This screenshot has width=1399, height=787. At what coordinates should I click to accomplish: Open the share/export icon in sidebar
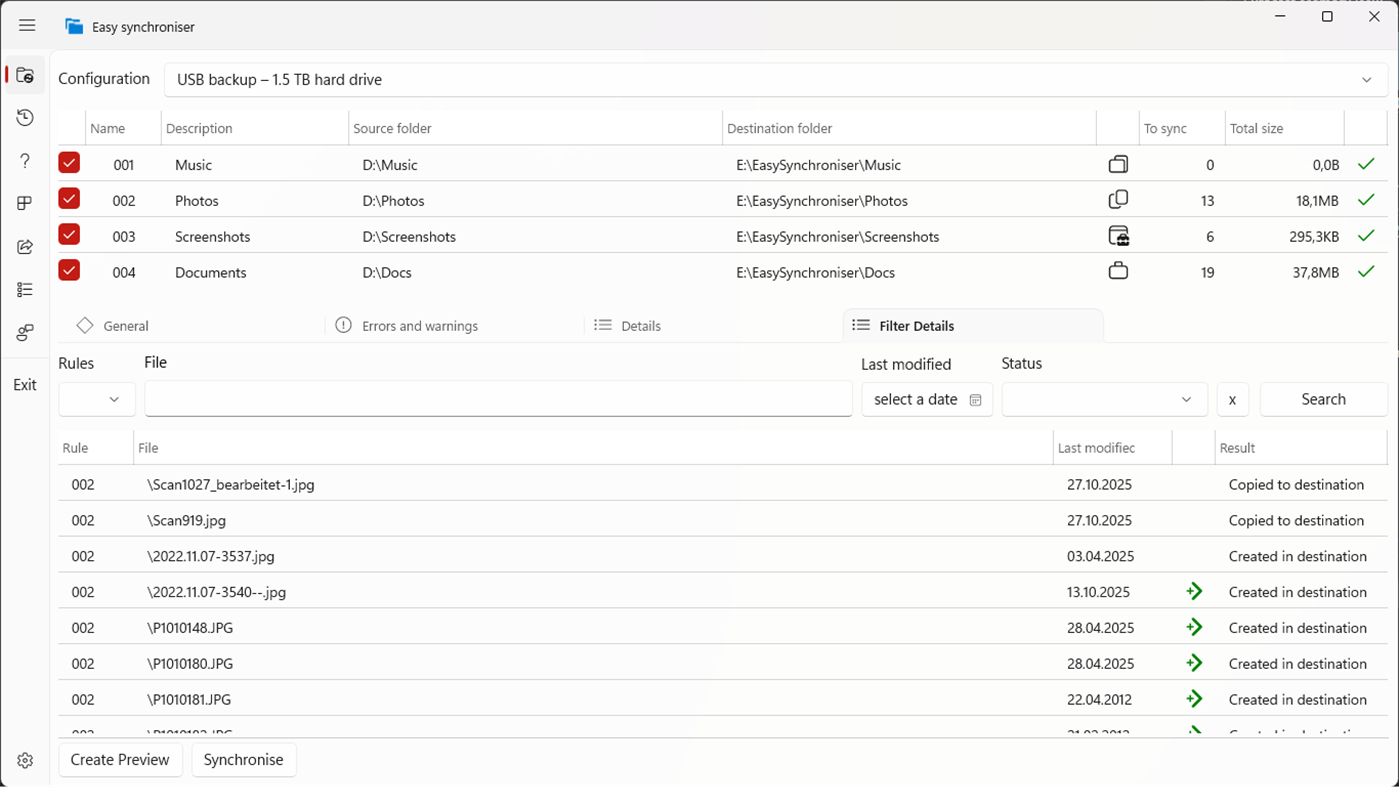[x=25, y=247]
